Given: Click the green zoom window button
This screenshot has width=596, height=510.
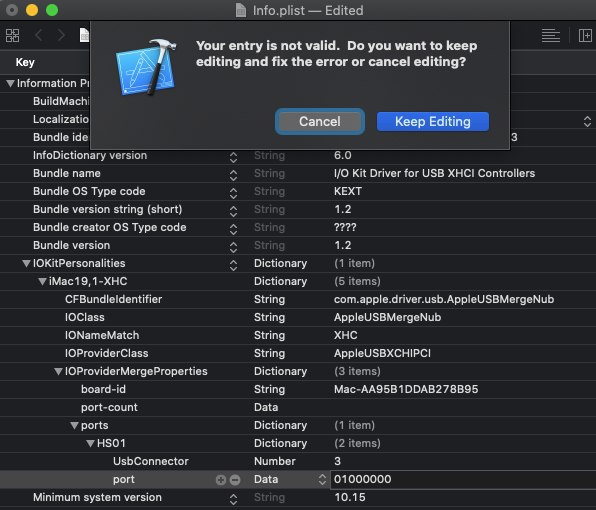Looking at the screenshot, I should coord(52,10).
